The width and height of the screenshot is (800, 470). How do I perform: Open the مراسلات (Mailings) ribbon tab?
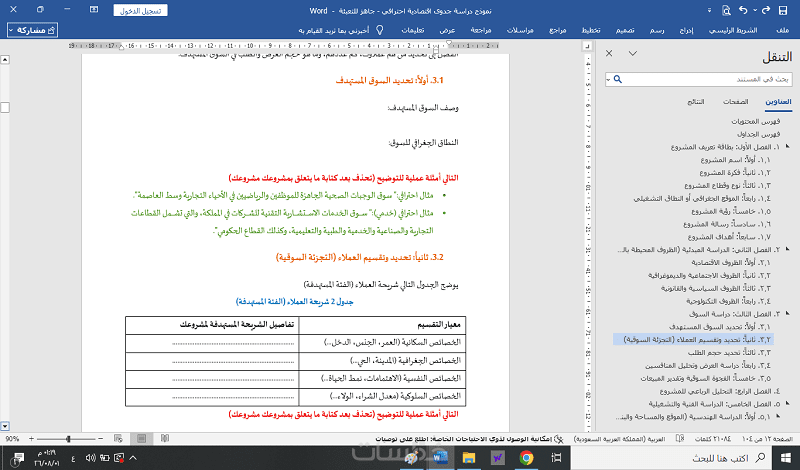520,30
